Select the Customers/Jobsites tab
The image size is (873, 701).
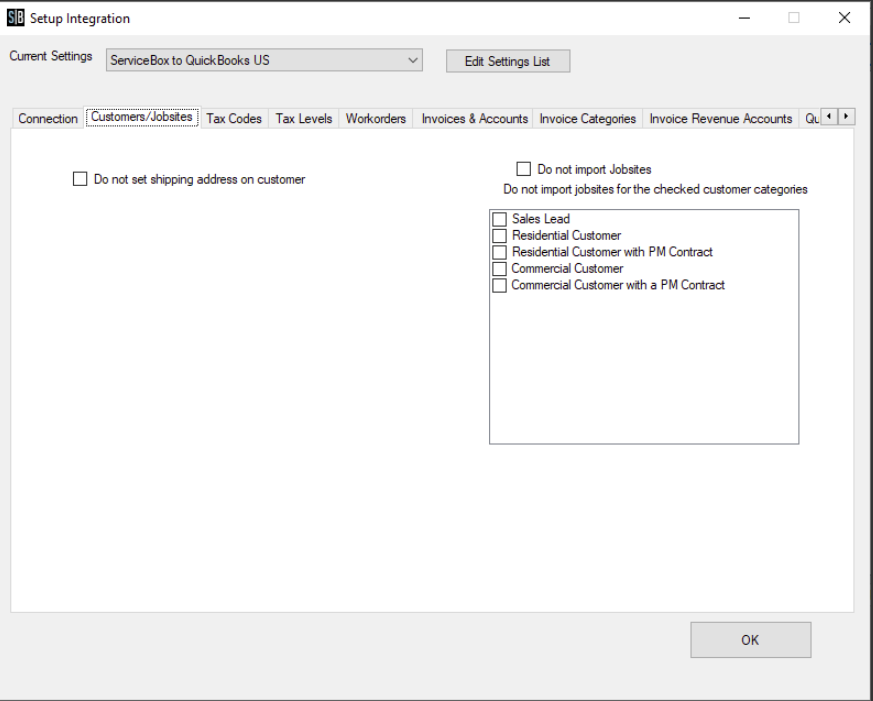142,117
